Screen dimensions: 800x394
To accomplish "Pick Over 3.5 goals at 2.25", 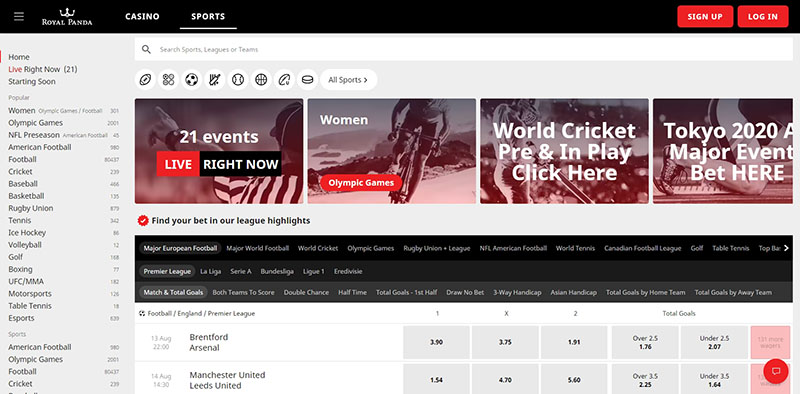I will 645,380.
